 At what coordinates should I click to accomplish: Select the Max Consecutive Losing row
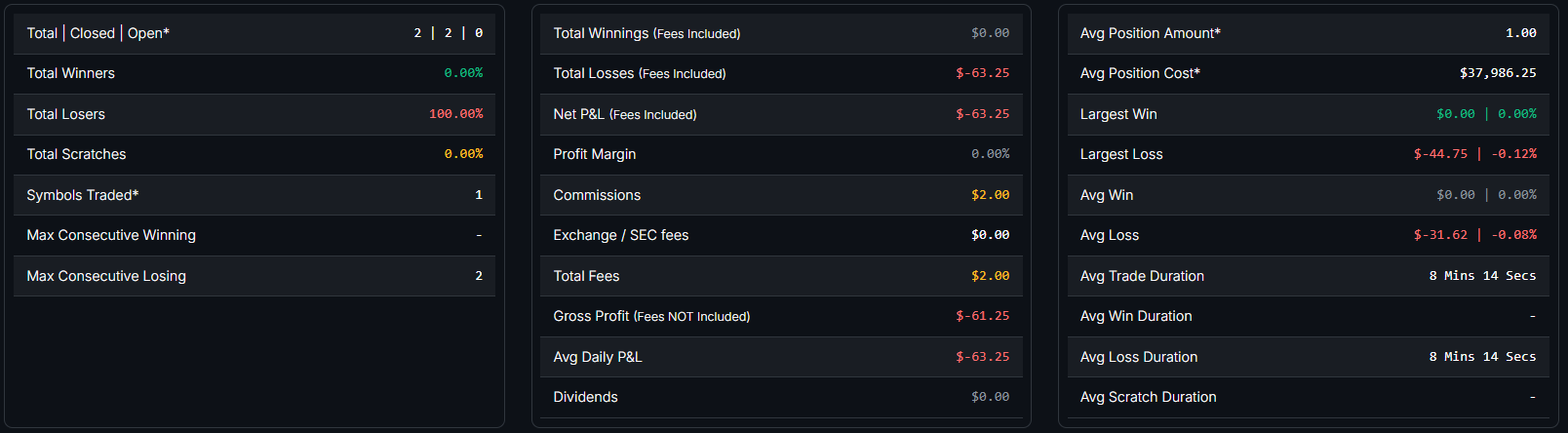pyautogui.click(x=255, y=276)
